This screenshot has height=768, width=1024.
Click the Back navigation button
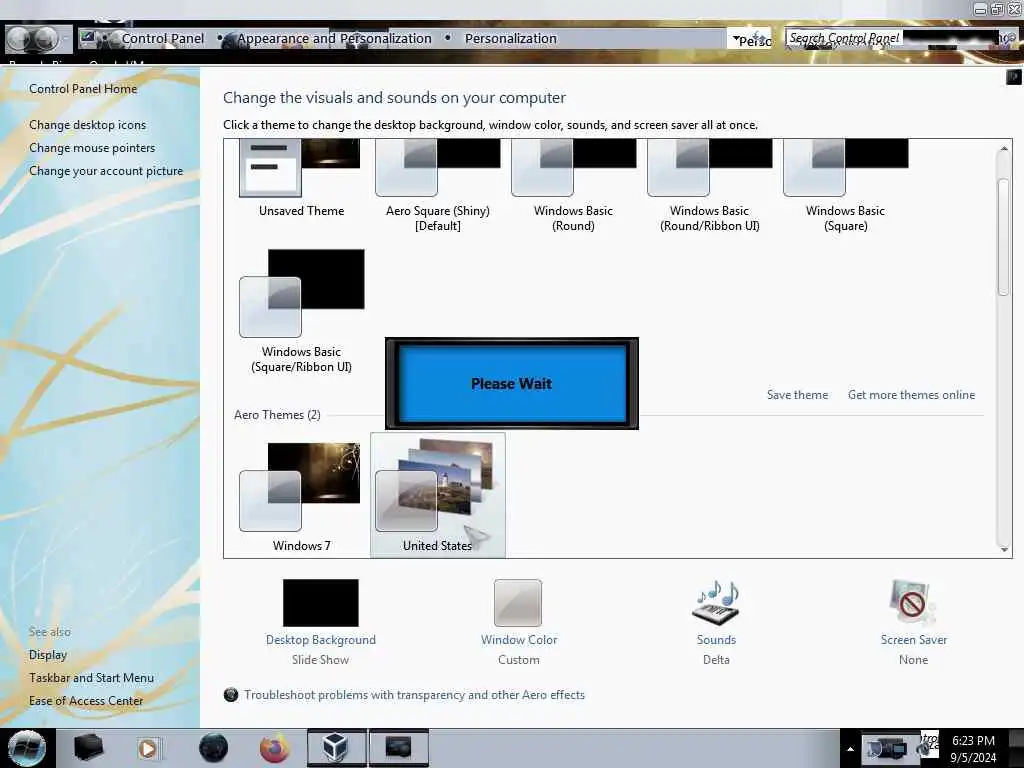click(18, 39)
